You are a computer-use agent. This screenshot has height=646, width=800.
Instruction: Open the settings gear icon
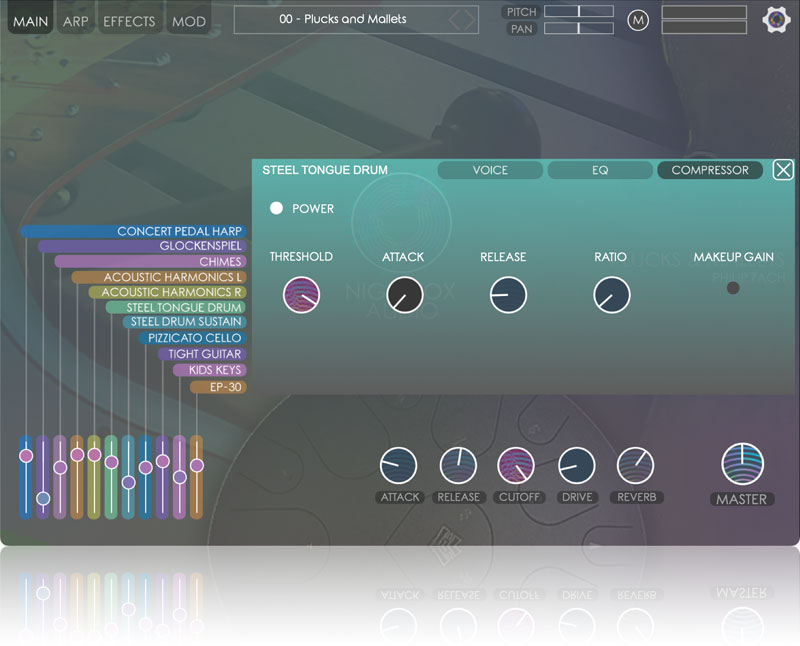pos(776,20)
